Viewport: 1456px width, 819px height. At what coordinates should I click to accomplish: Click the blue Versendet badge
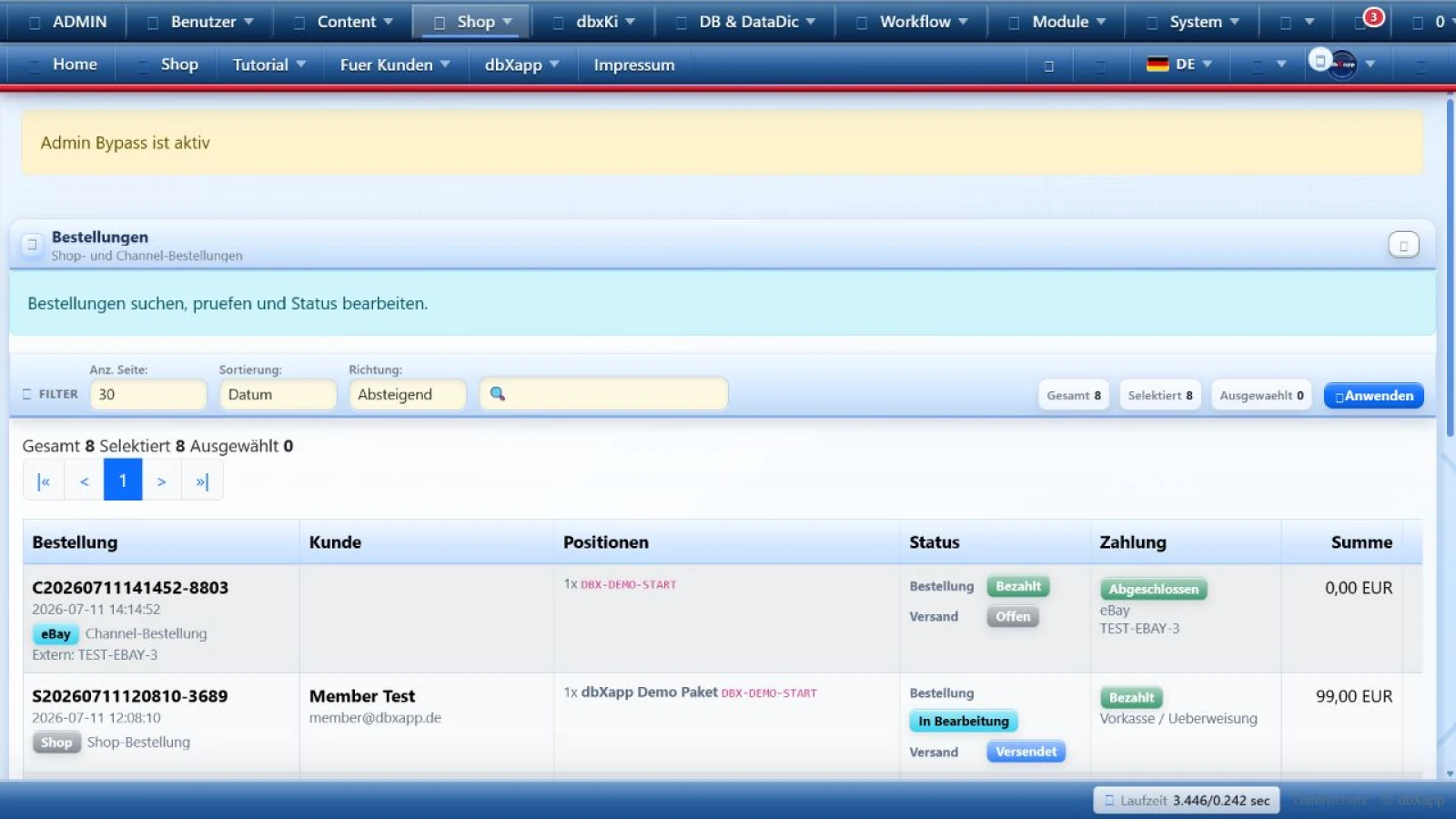(1026, 752)
